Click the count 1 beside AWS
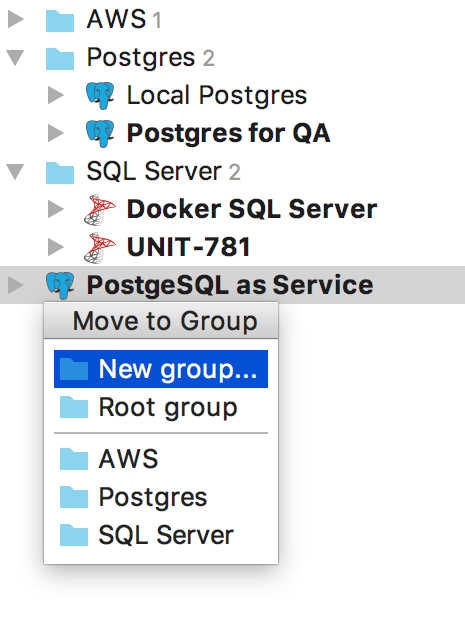This screenshot has height=630, width=465. (x=157, y=20)
